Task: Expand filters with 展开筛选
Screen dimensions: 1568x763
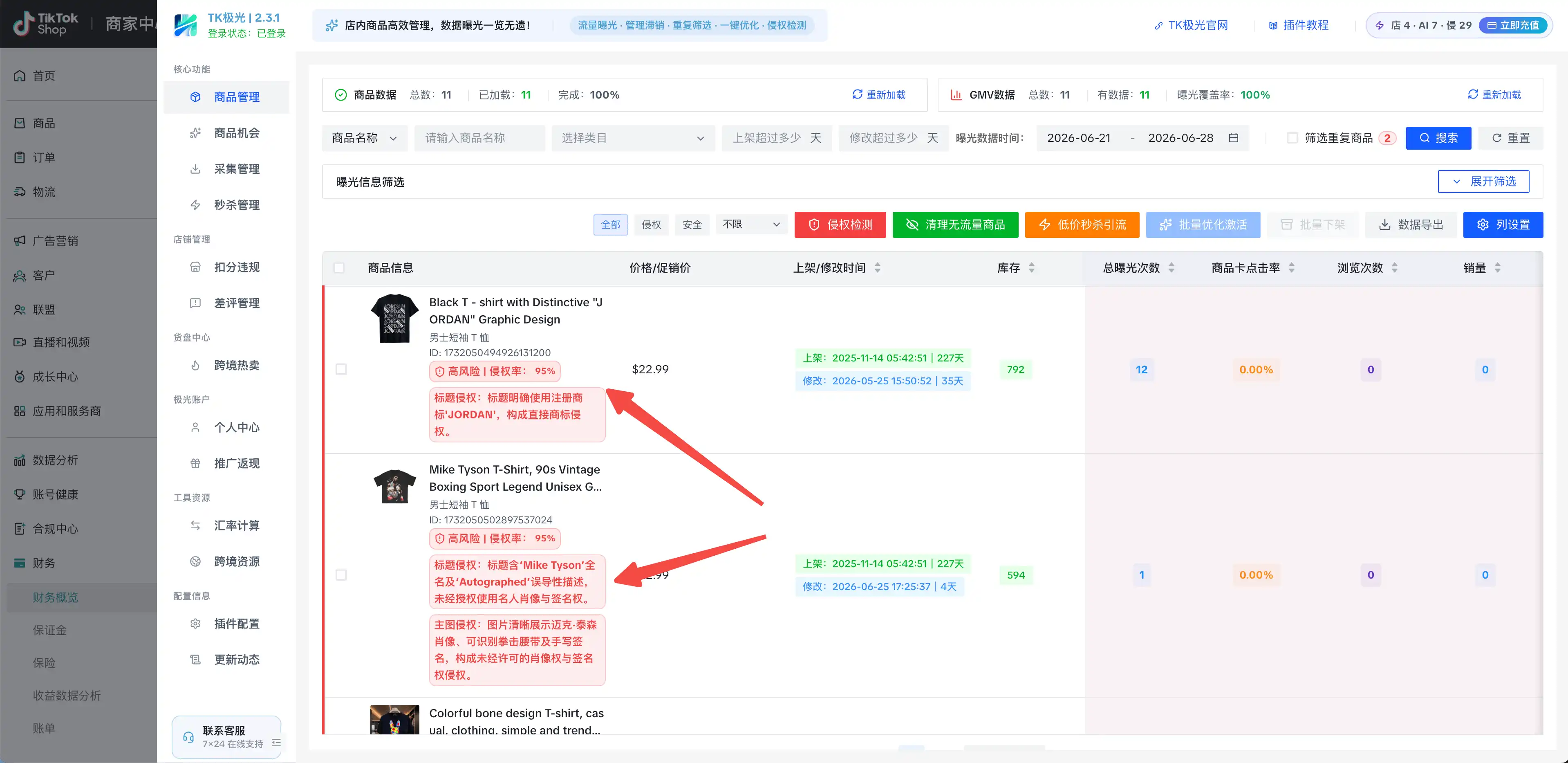Action: (1483, 182)
